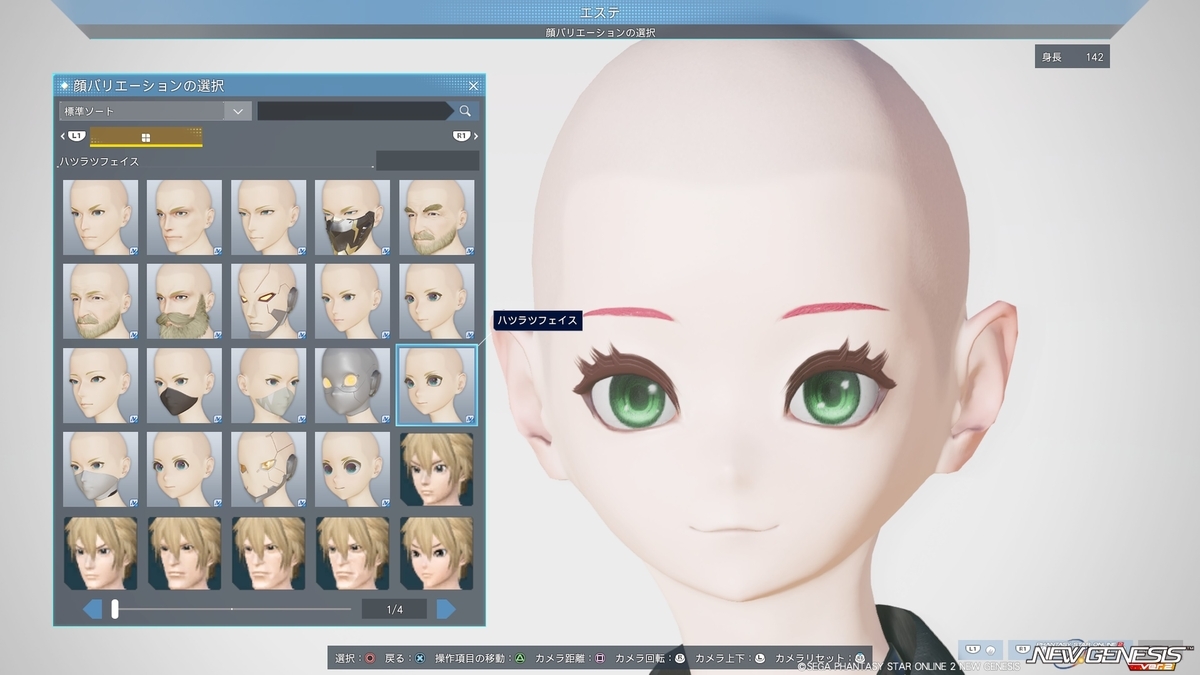
Task: Select the gray full-head robot face
Action: click(353, 385)
